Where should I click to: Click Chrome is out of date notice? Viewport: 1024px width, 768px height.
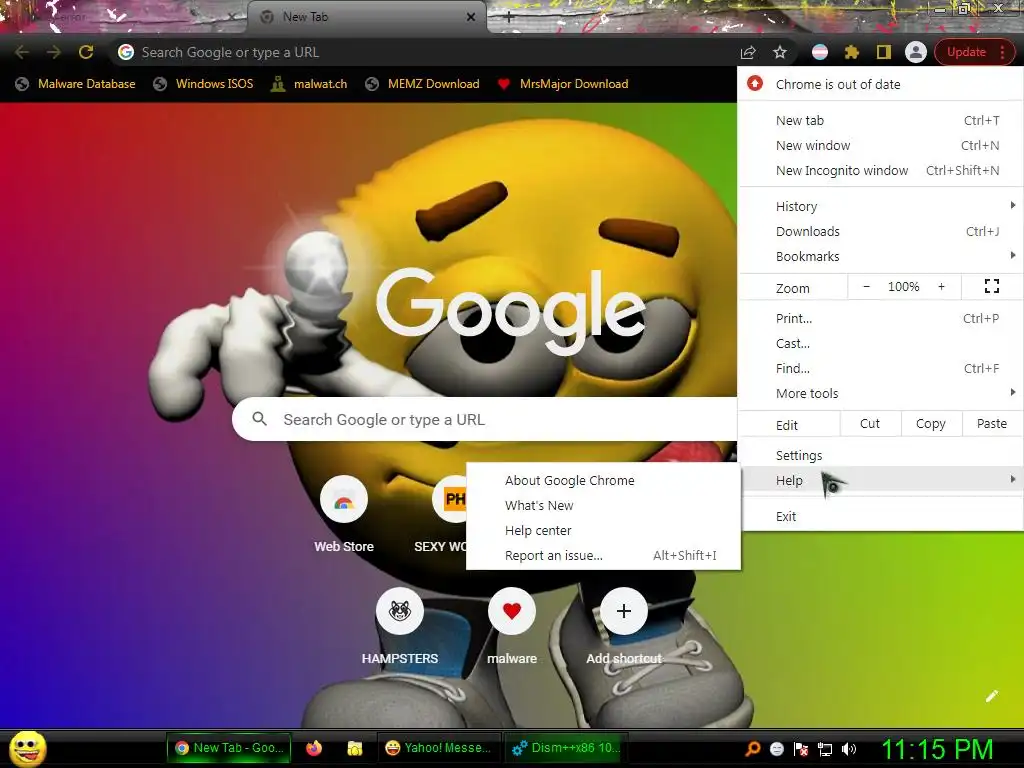(x=880, y=84)
